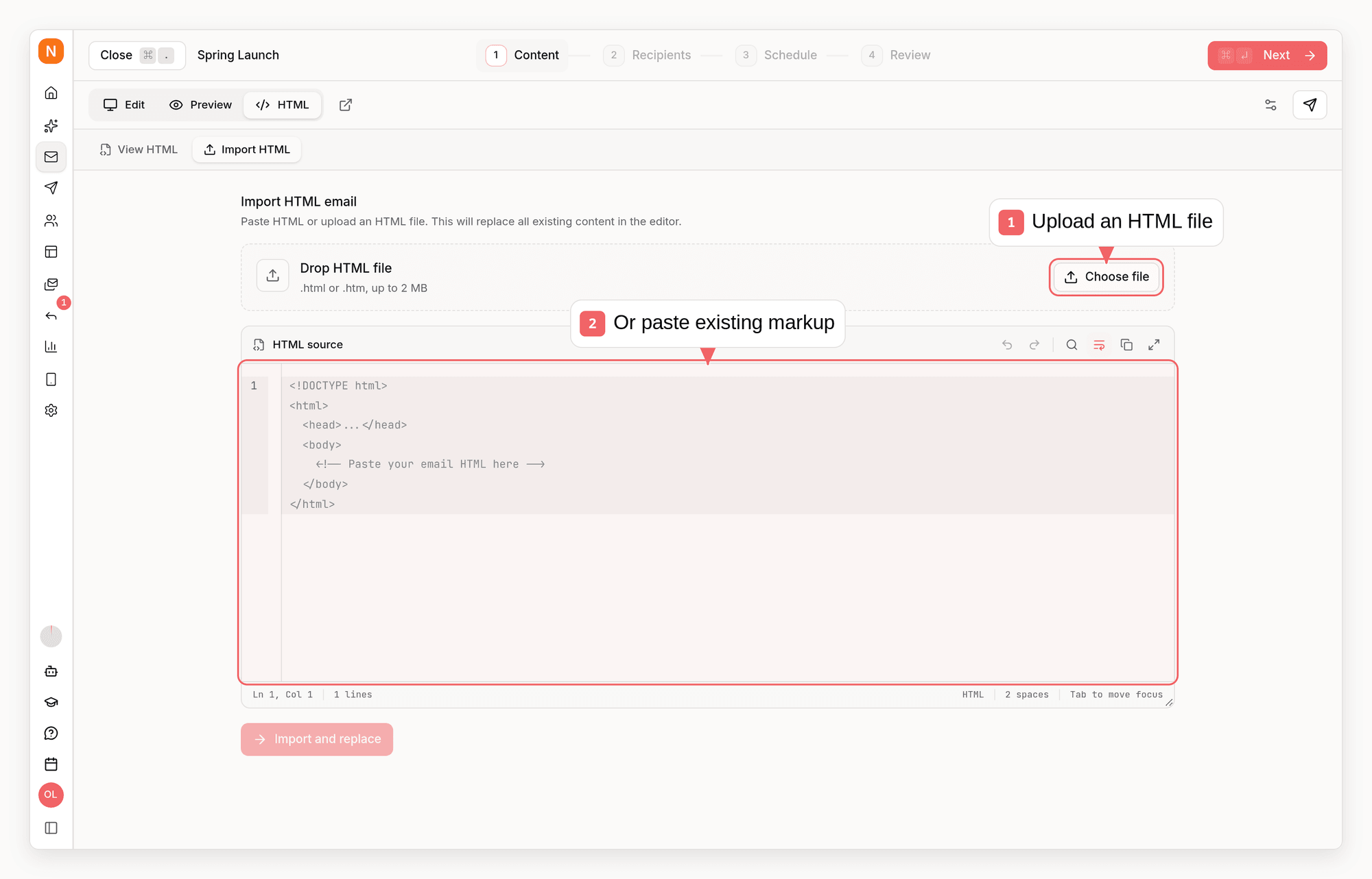
Task: Open the graduation cap learn icon
Action: [51, 702]
